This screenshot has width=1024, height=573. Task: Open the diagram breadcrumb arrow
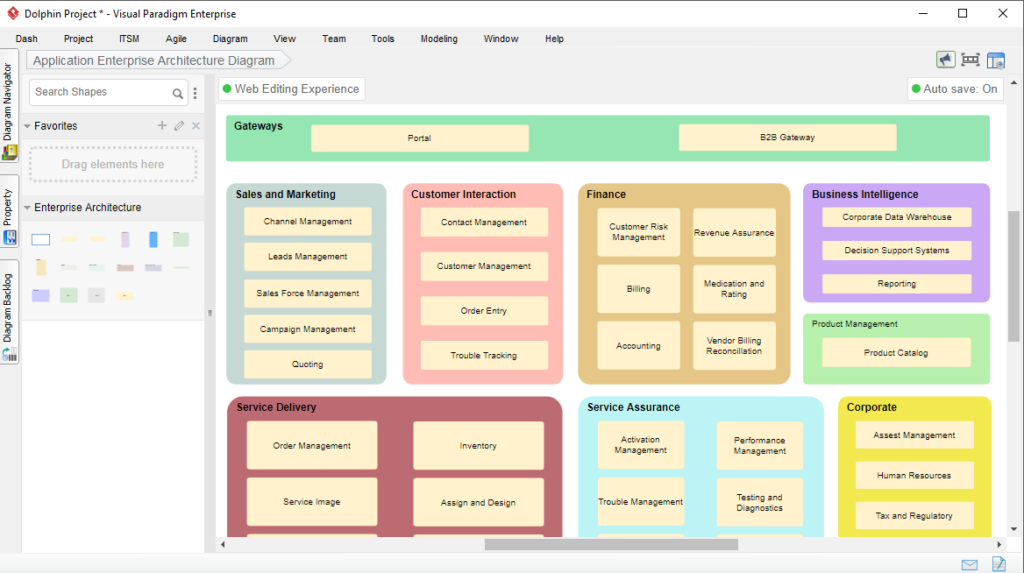point(285,61)
